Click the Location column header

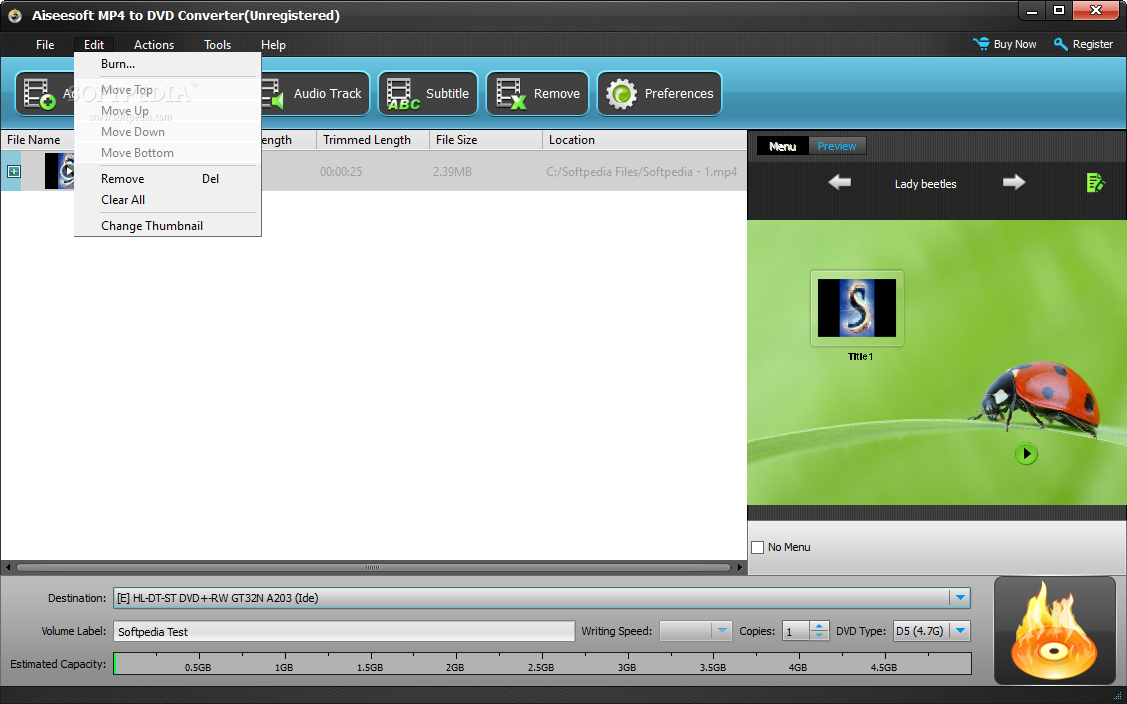coord(645,140)
